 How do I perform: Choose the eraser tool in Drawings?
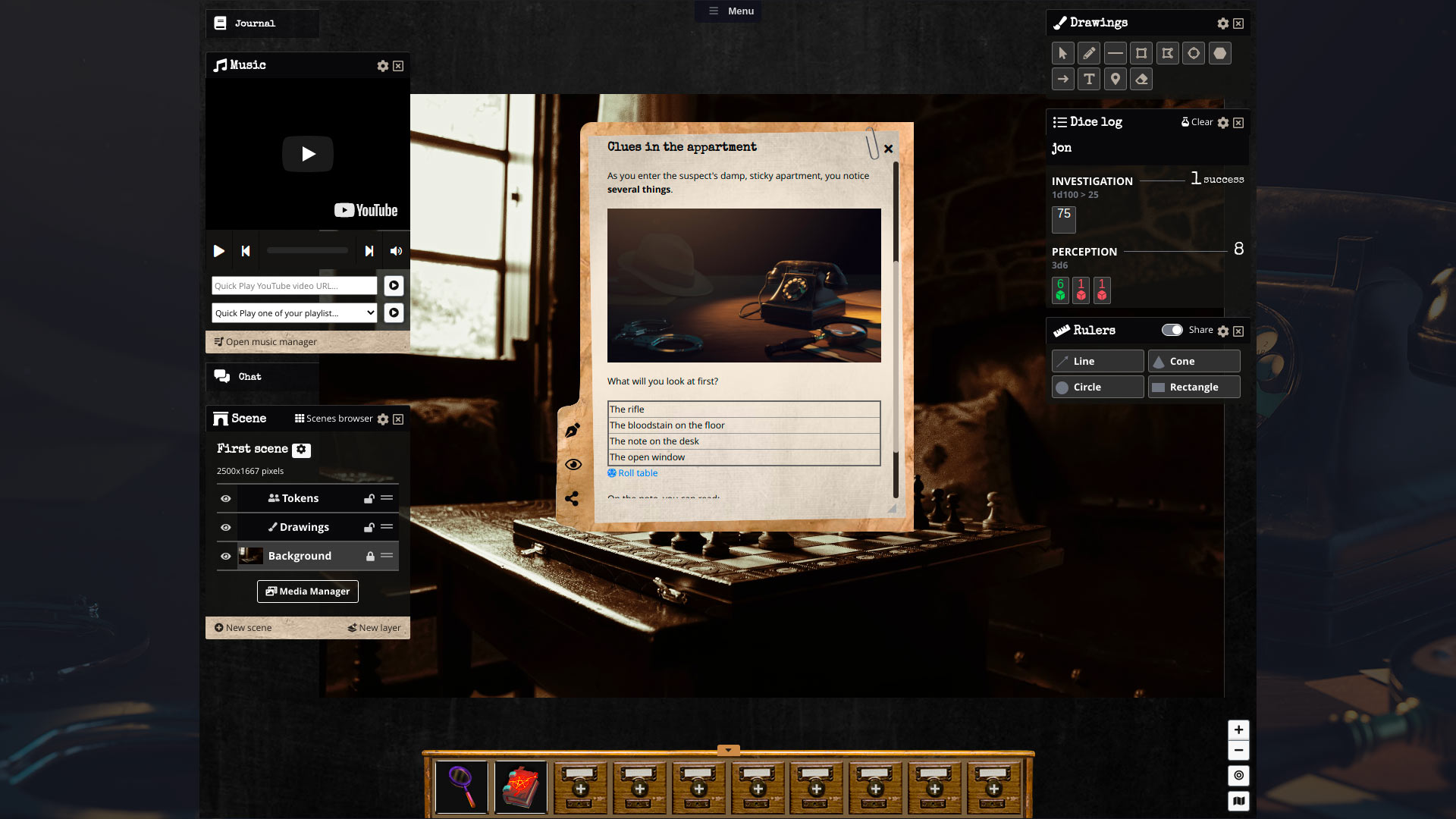[1141, 79]
